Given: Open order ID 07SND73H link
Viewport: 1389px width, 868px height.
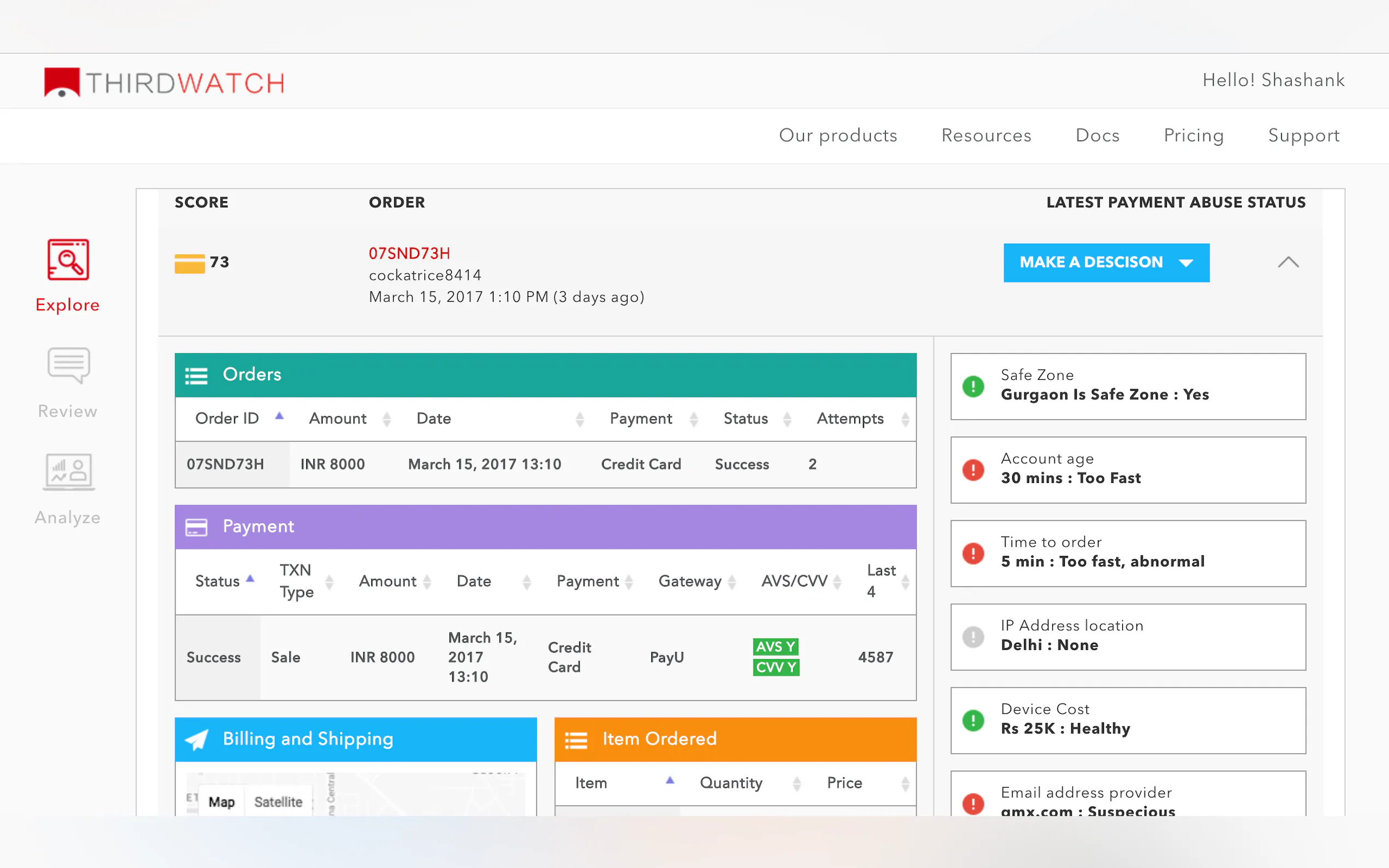Looking at the screenshot, I should [x=410, y=253].
